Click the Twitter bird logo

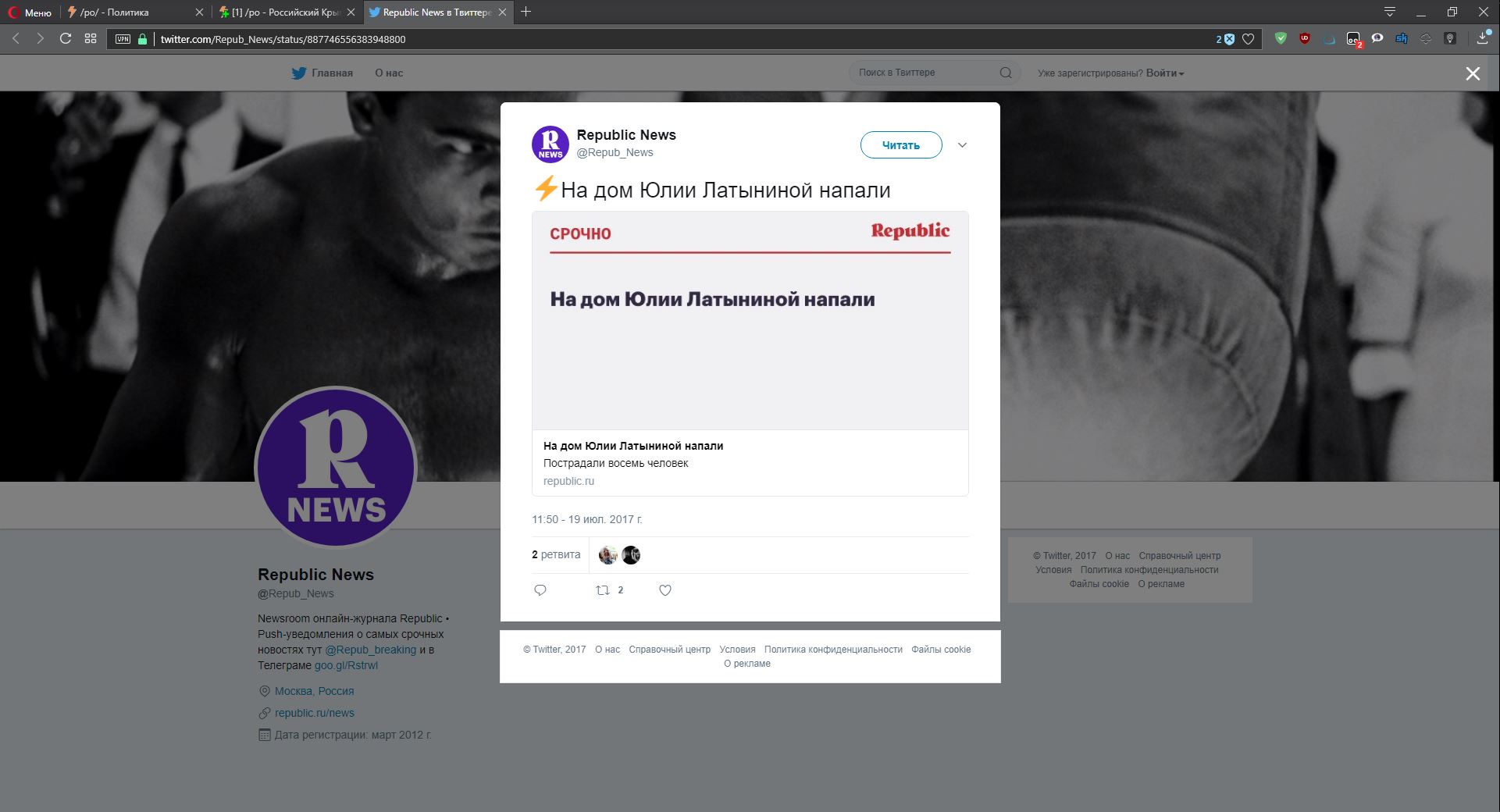coord(299,73)
